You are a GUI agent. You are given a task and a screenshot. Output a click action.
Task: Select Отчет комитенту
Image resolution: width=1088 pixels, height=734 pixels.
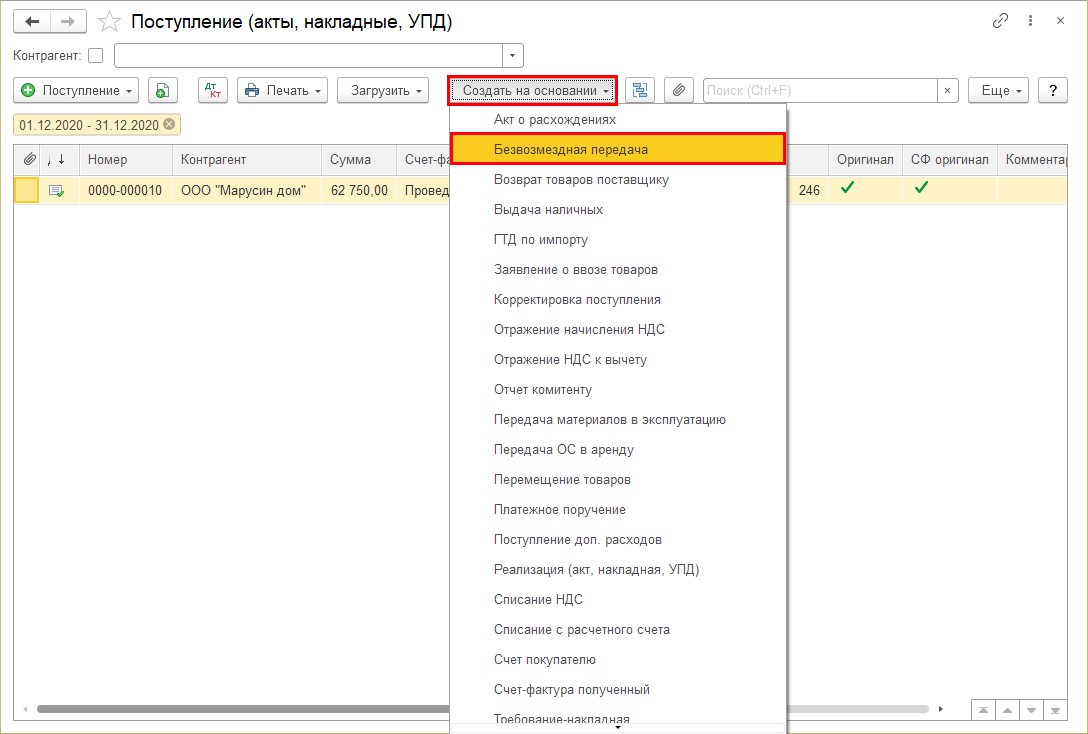(618, 389)
